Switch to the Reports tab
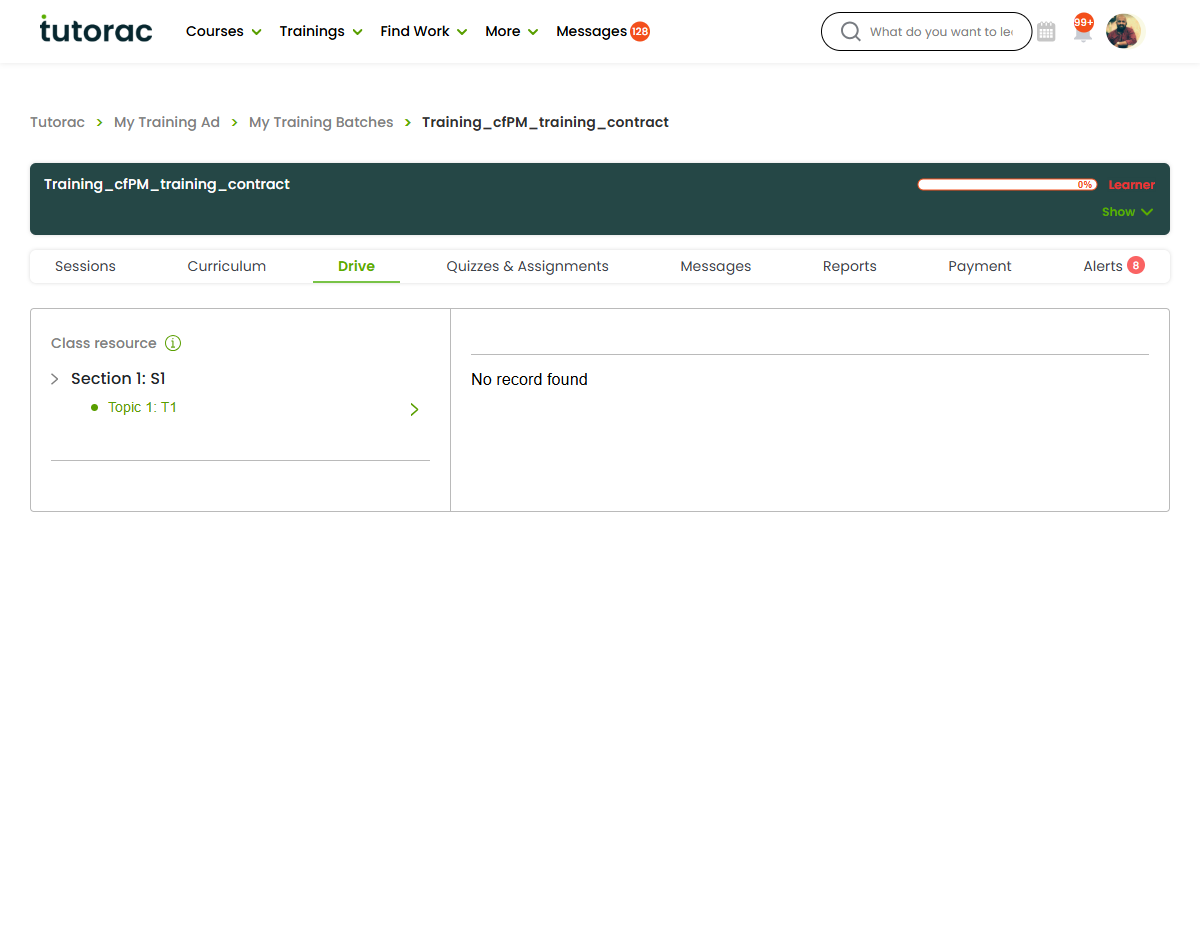 850,266
